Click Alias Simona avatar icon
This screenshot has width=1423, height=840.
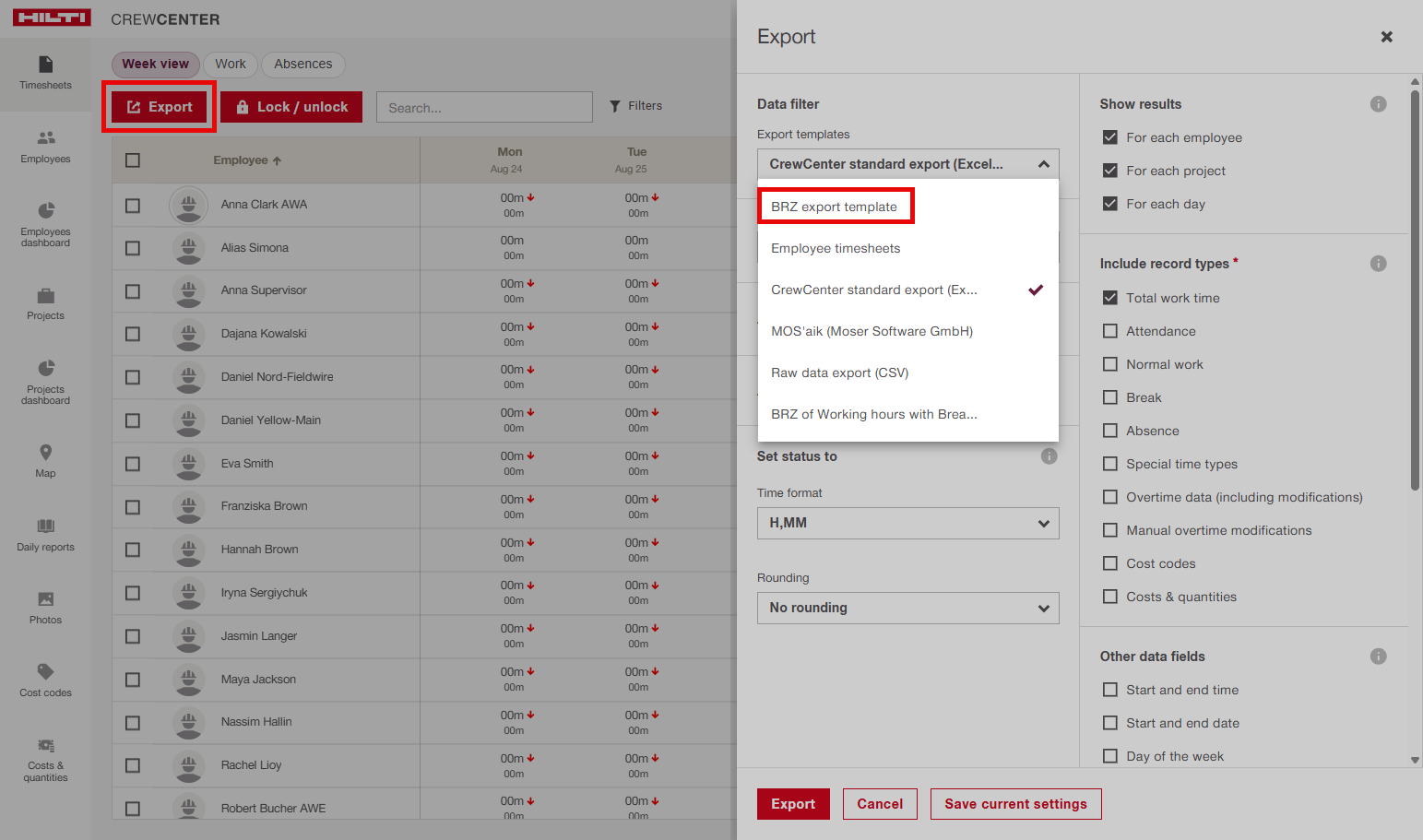coord(188,248)
